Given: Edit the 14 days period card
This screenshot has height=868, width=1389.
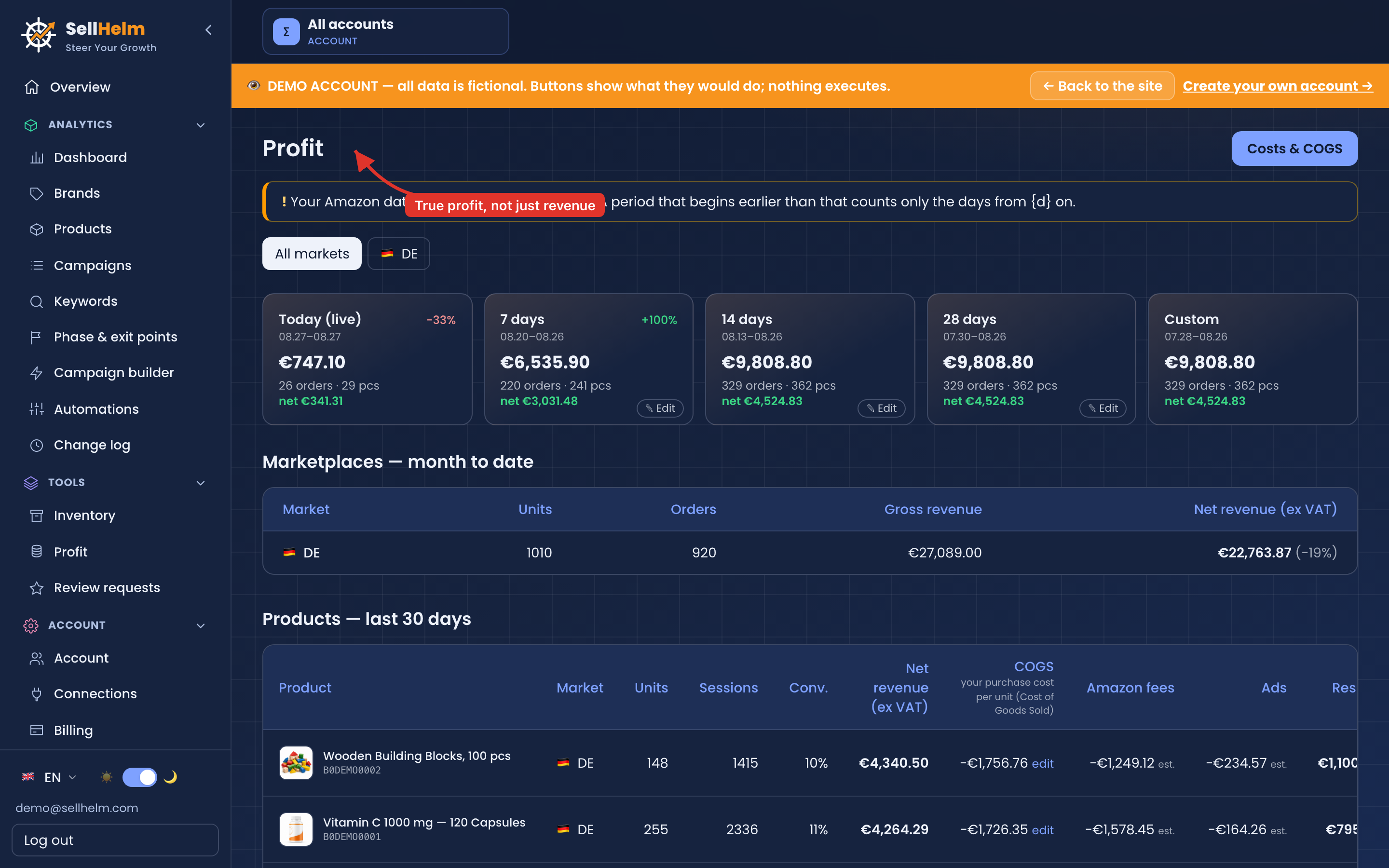Looking at the screenshot, I should pos(882,408).
